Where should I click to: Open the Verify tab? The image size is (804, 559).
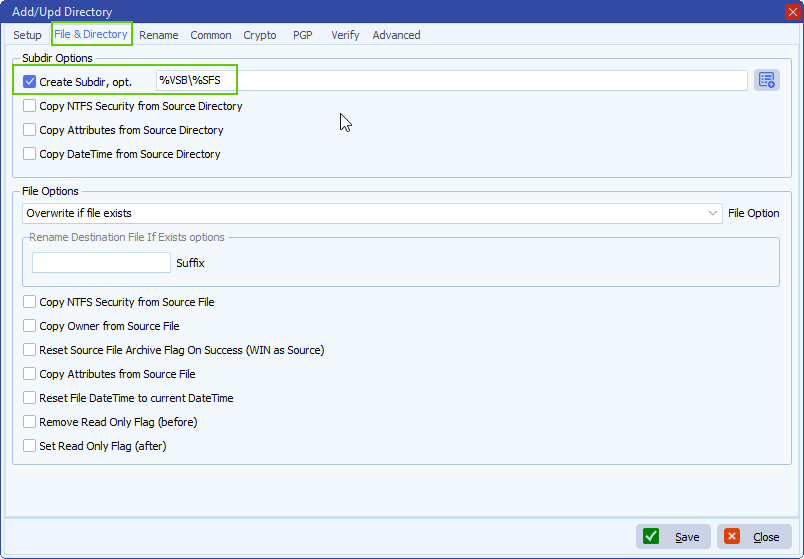coord(345,35)
